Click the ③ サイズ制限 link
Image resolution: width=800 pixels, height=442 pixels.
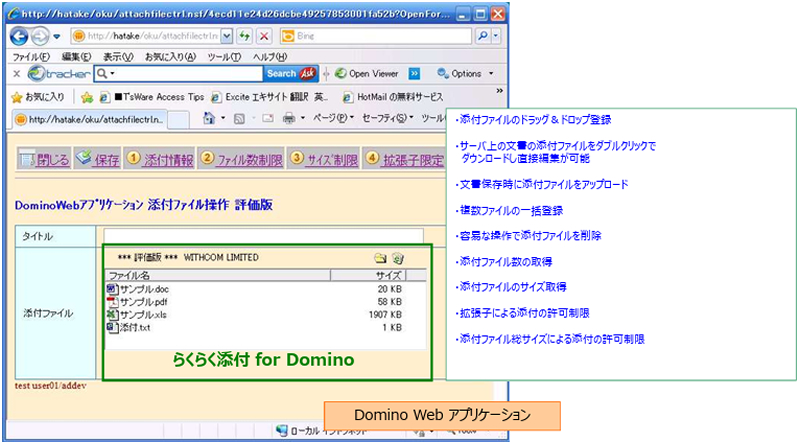(323, 159)
